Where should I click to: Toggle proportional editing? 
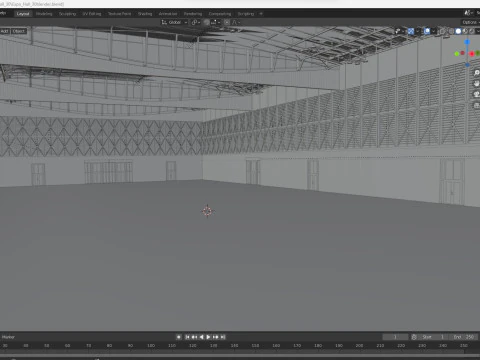point(227,22)
